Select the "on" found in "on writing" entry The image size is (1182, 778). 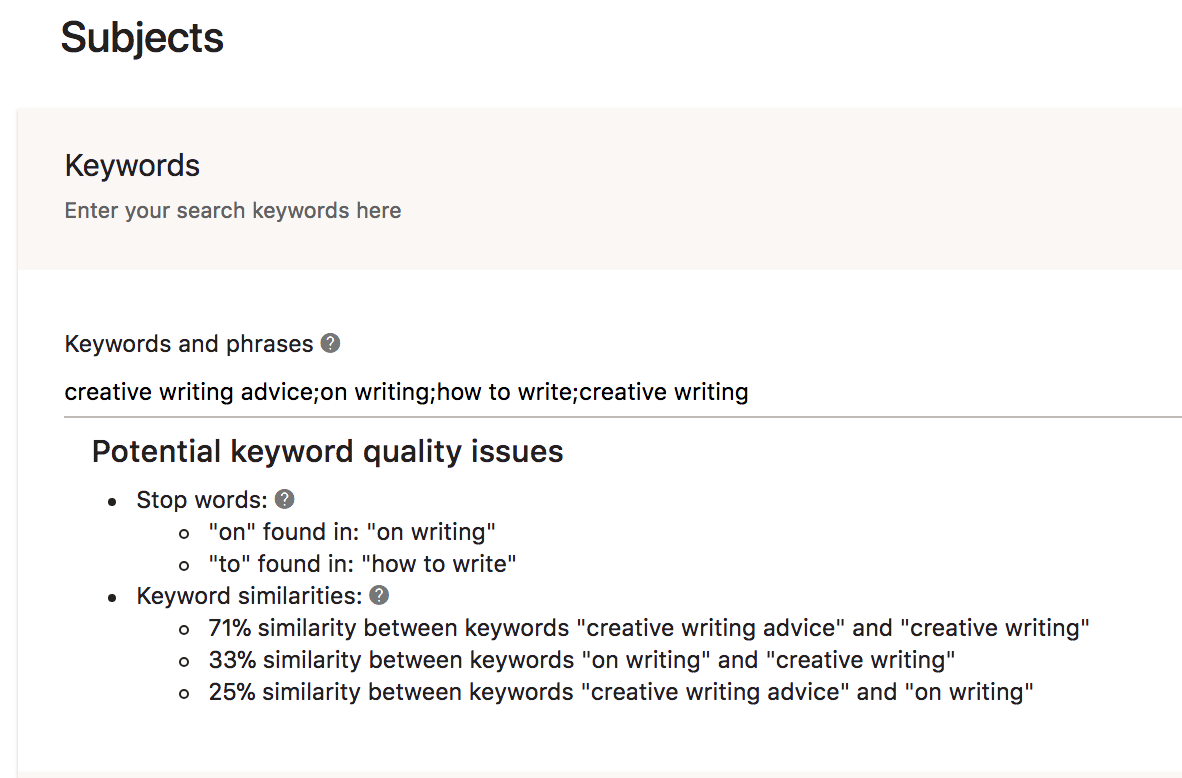click(352, 532)
